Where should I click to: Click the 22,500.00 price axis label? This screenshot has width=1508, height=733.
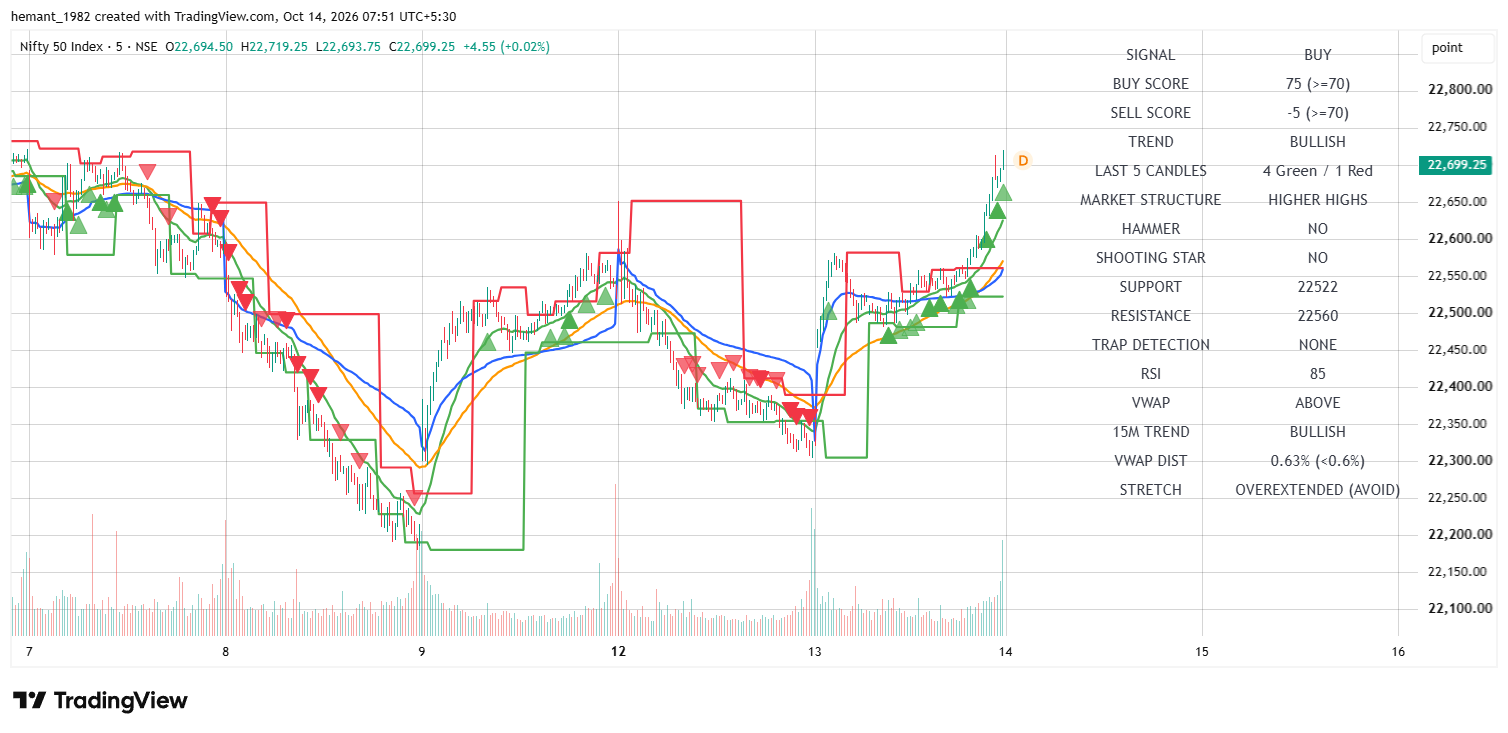1460,312
